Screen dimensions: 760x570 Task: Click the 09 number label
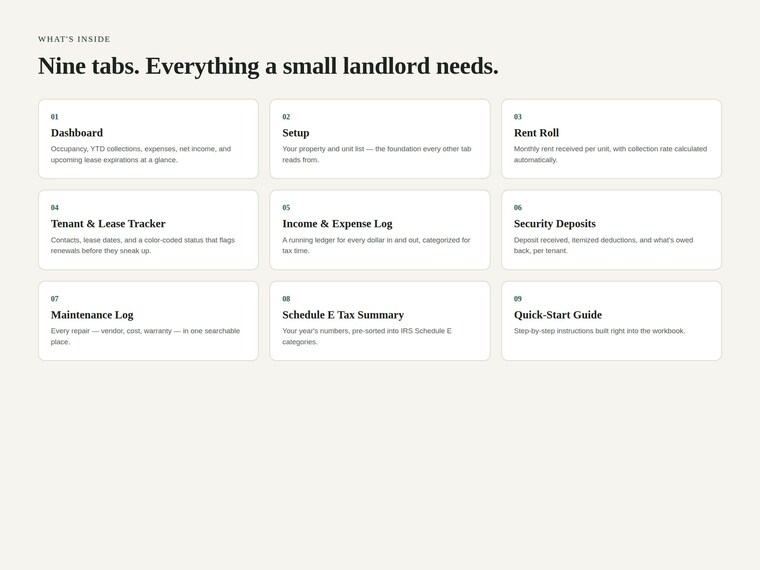point(518,299)
